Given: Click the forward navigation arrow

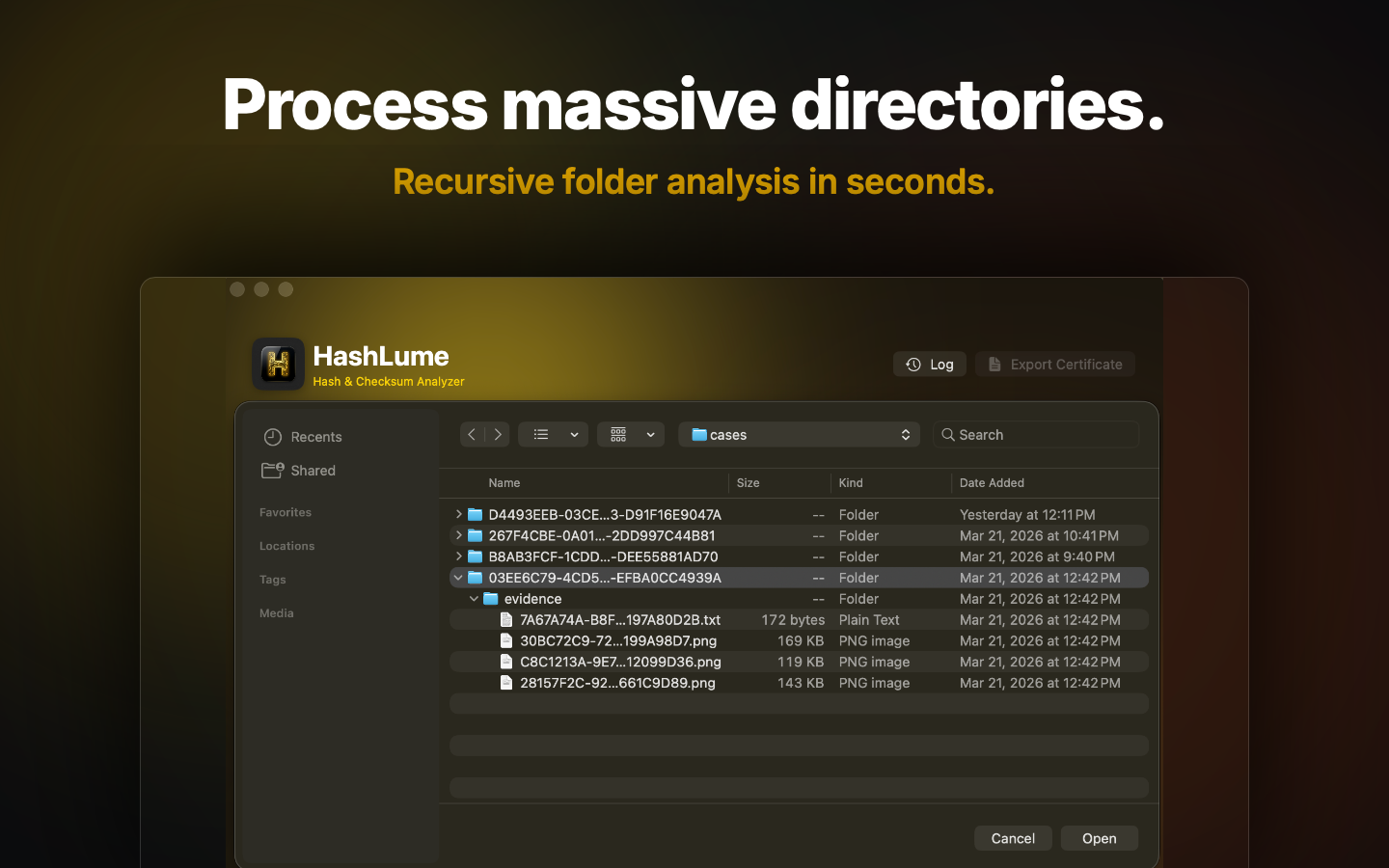Looking at the screenshot, I should point(498,434).
